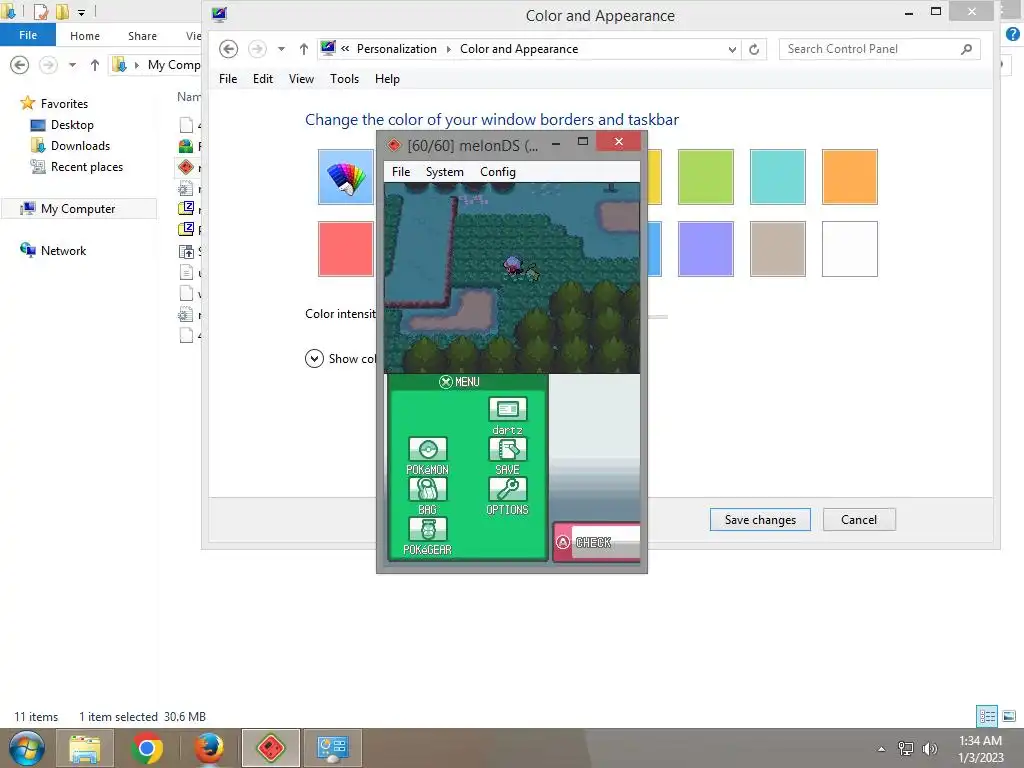The height and width of the screenshot is (768, 1024).
Task: Switch to Home tab in Explorer ribbon
Action: [85, 36]
